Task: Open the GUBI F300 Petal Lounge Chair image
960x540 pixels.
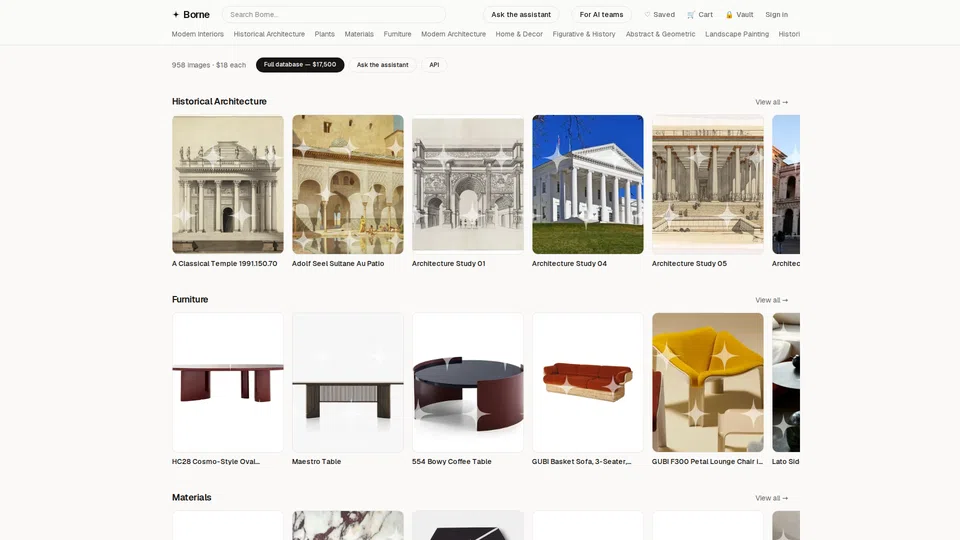Action: 708,382
